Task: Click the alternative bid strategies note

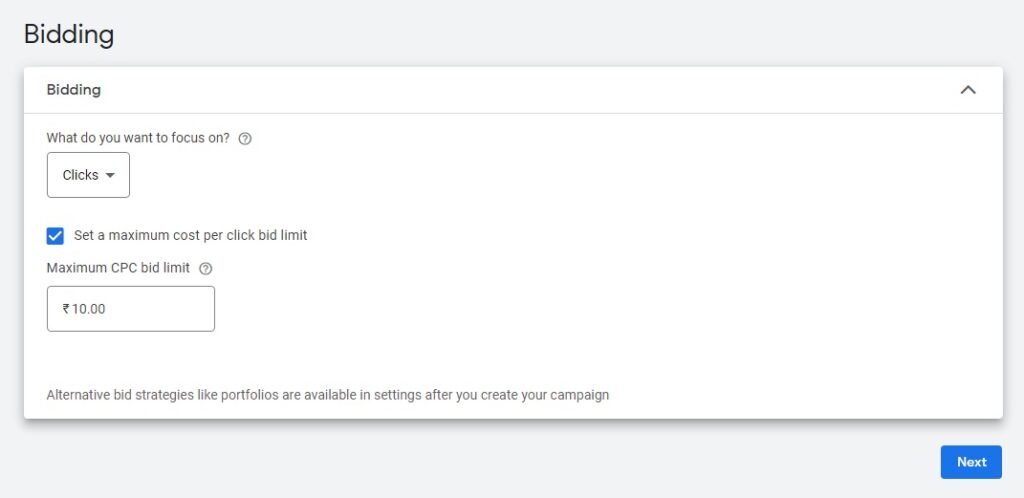Action: point(328,395)
